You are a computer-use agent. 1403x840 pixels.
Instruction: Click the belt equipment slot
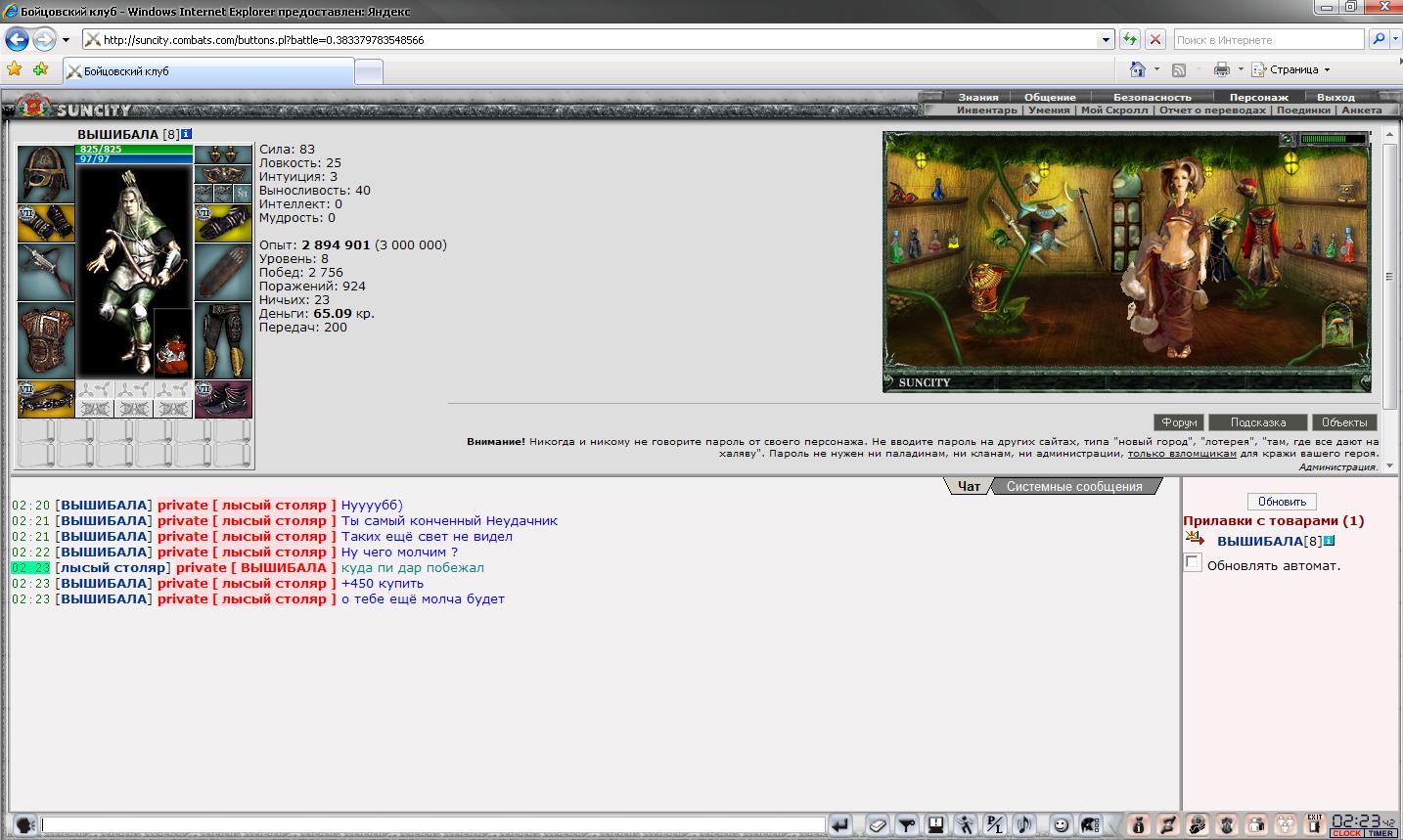click(x=46, y=399)
